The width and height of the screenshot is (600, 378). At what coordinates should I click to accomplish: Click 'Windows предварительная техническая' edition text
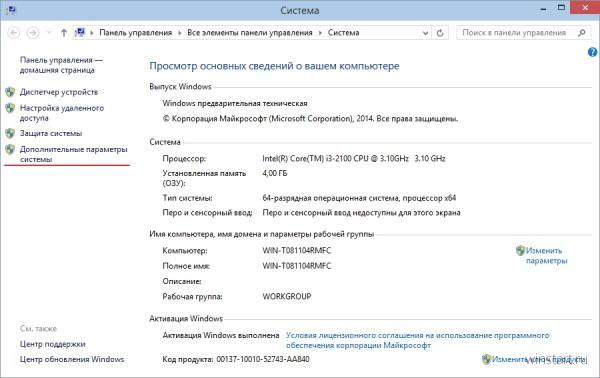[235, 103]
